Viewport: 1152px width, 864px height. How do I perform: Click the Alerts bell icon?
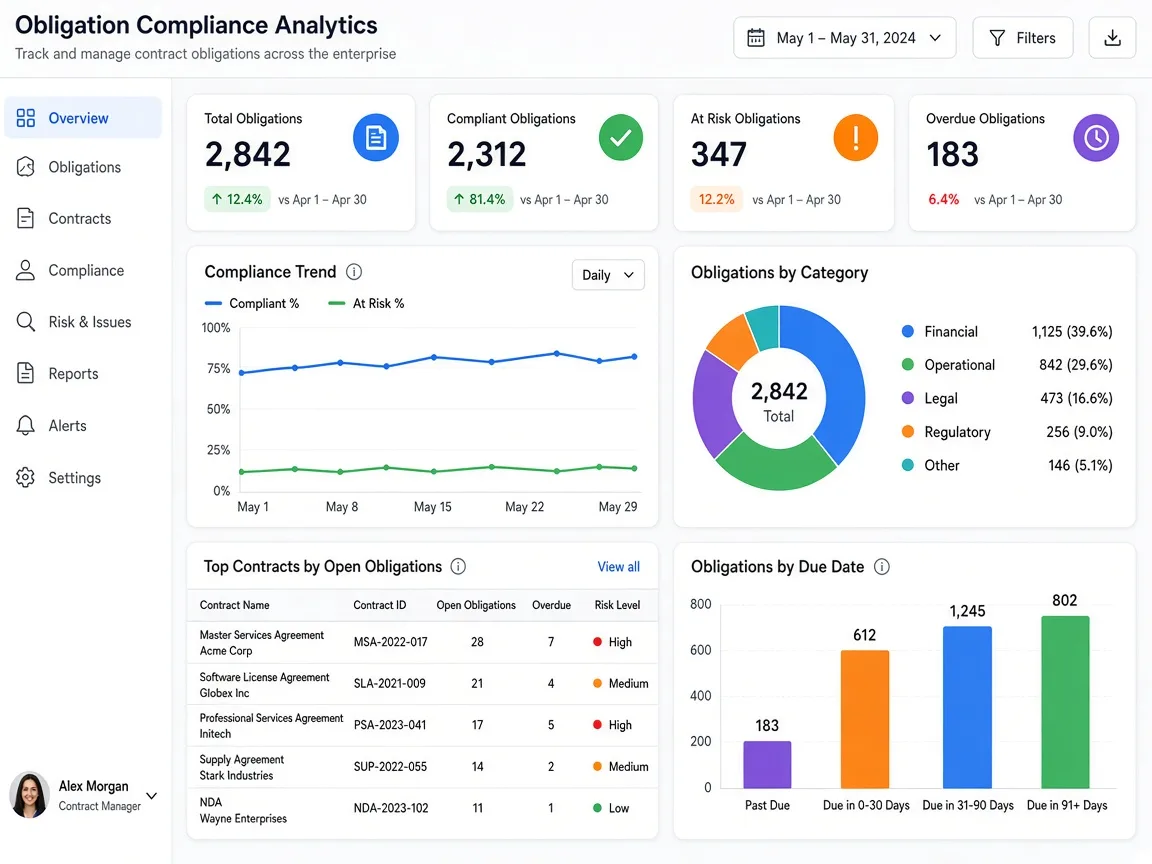(x=26, y=425)
